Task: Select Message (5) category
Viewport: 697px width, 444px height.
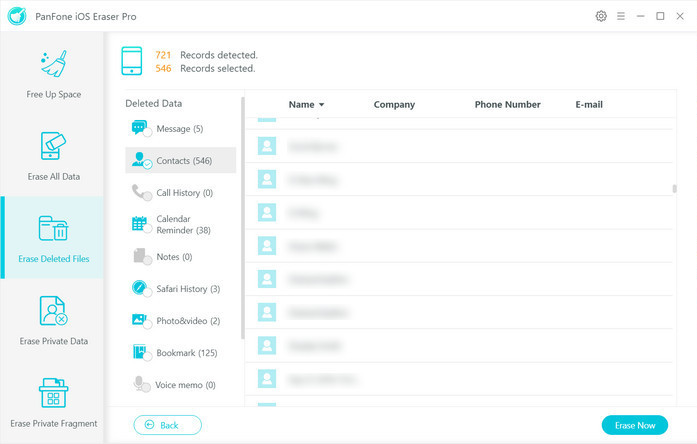Action: click(180, 128)
